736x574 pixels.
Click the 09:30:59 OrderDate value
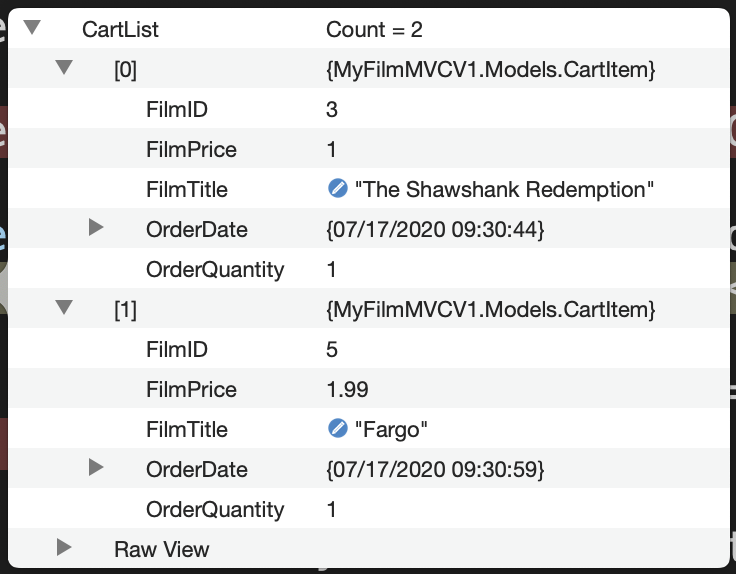pyautogui.click(x=435, y=470)
